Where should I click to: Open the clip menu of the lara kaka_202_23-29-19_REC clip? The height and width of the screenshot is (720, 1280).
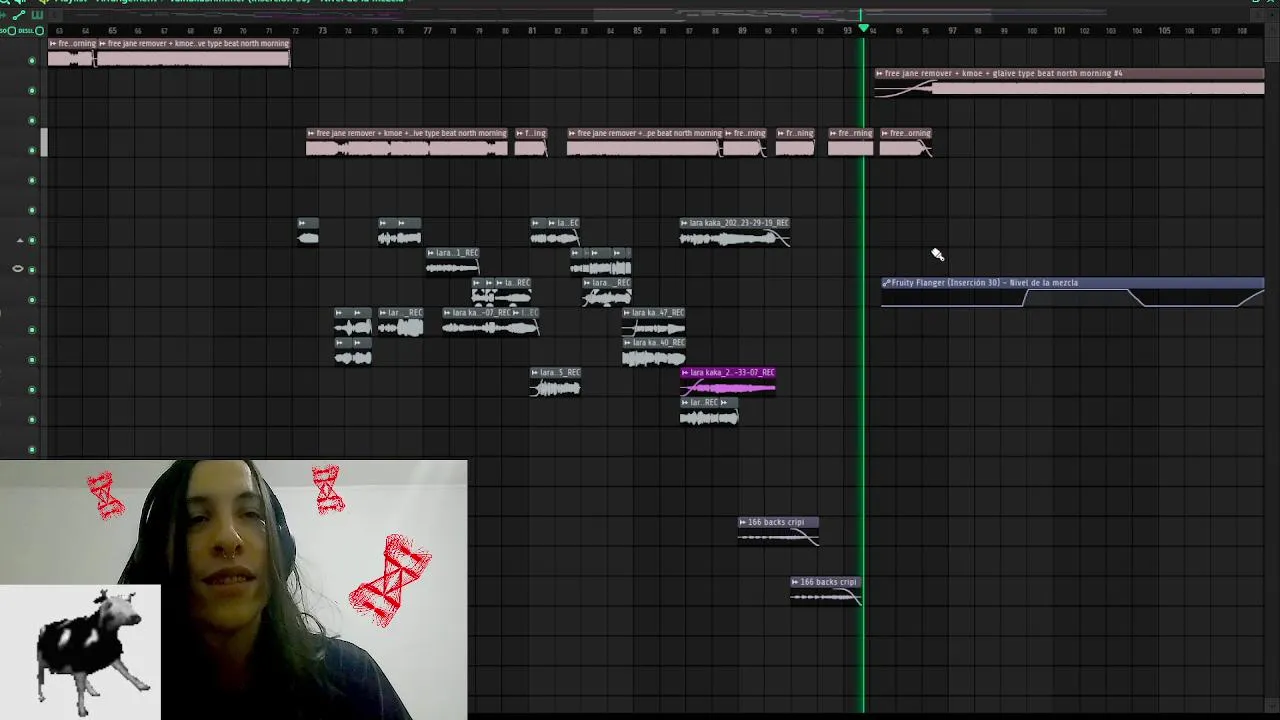click(684, 223)
